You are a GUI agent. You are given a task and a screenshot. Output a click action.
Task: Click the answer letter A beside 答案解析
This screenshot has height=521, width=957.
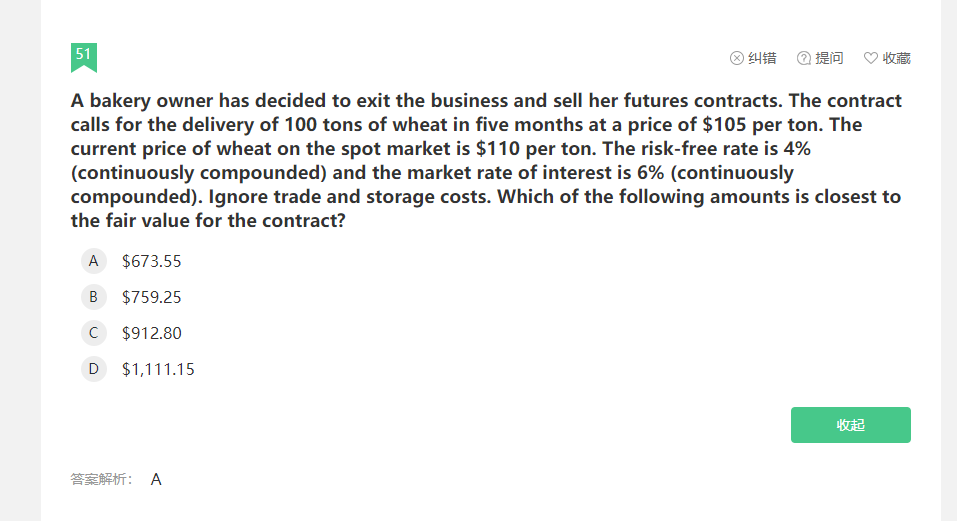point(156,480)
